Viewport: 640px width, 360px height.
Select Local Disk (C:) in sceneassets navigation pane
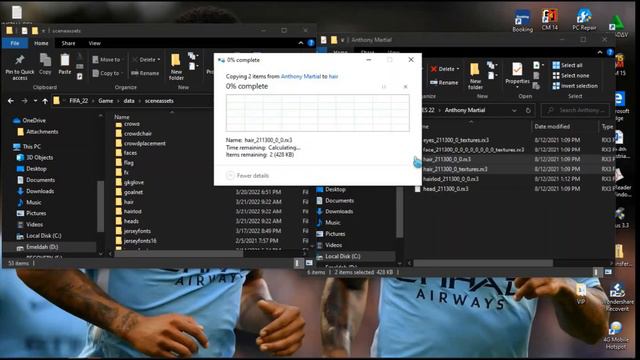pos(43,236)
